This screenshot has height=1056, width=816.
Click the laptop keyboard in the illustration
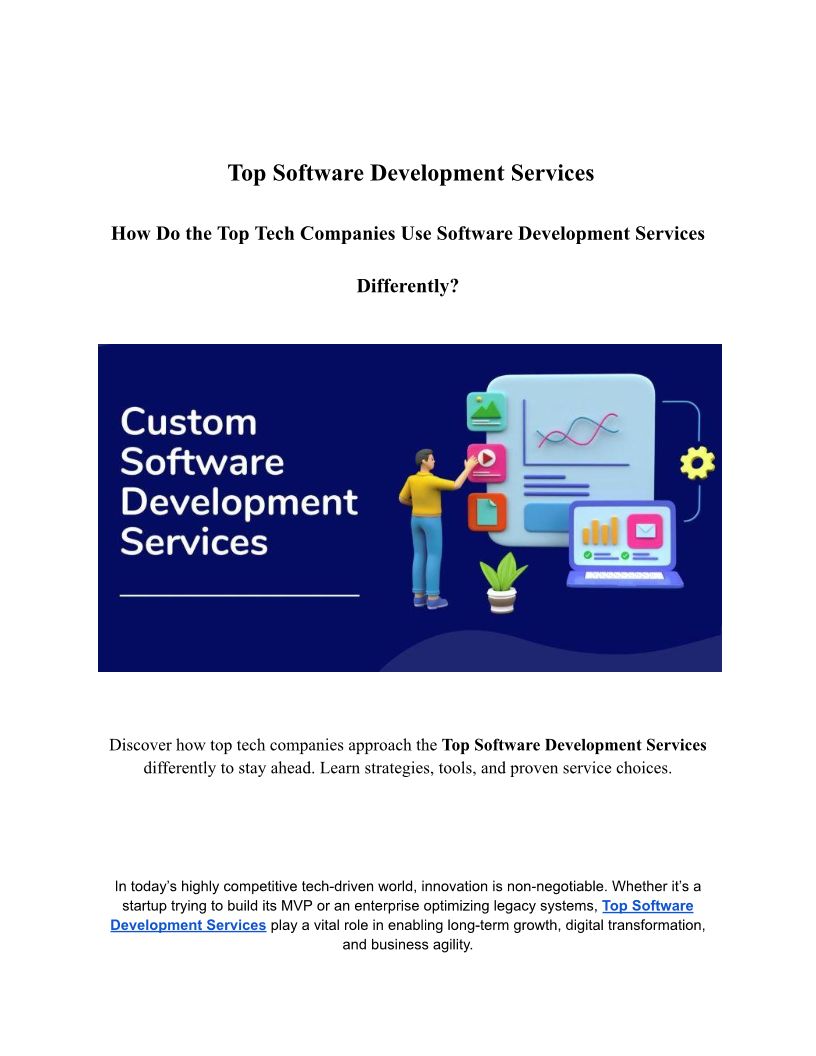tap(625, 577)
